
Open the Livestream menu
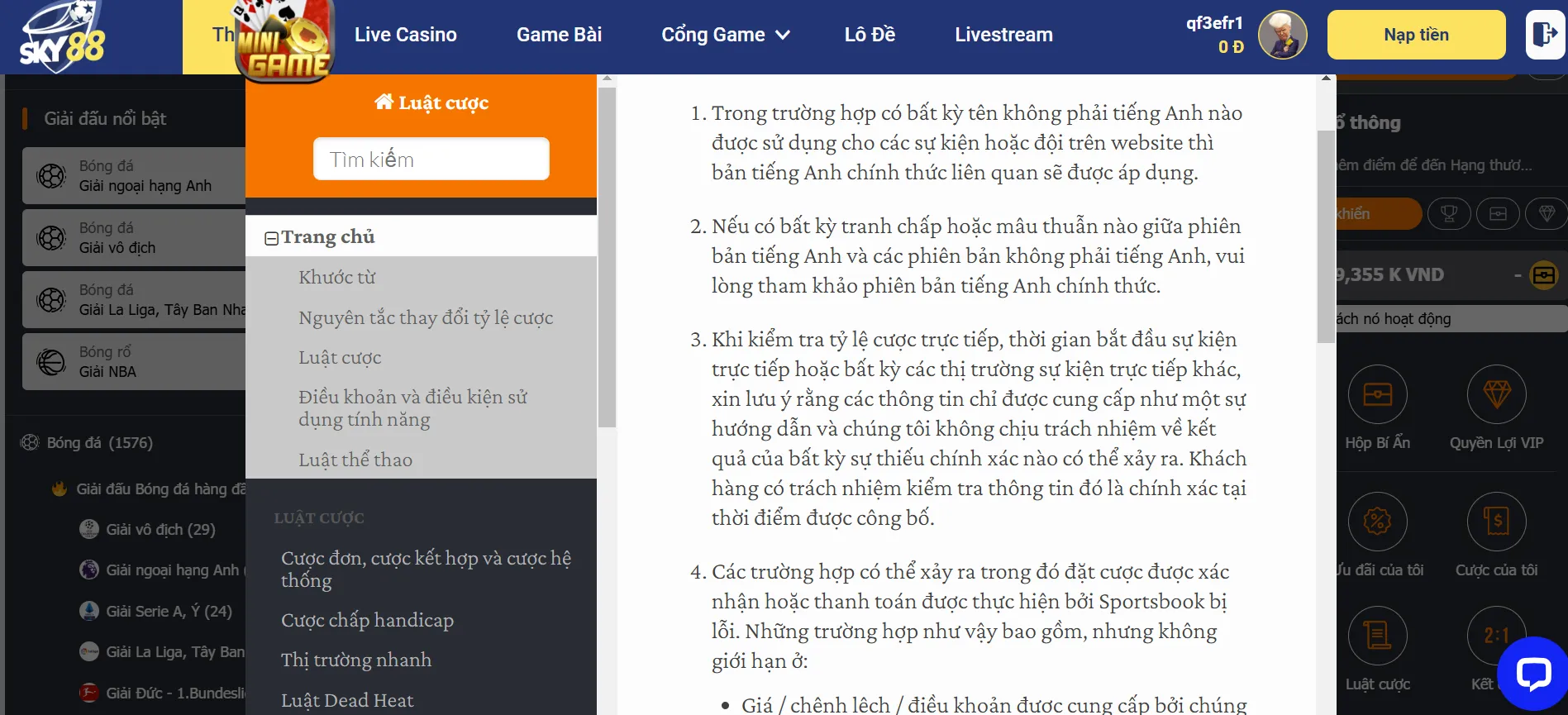(x=1003, y=35)
